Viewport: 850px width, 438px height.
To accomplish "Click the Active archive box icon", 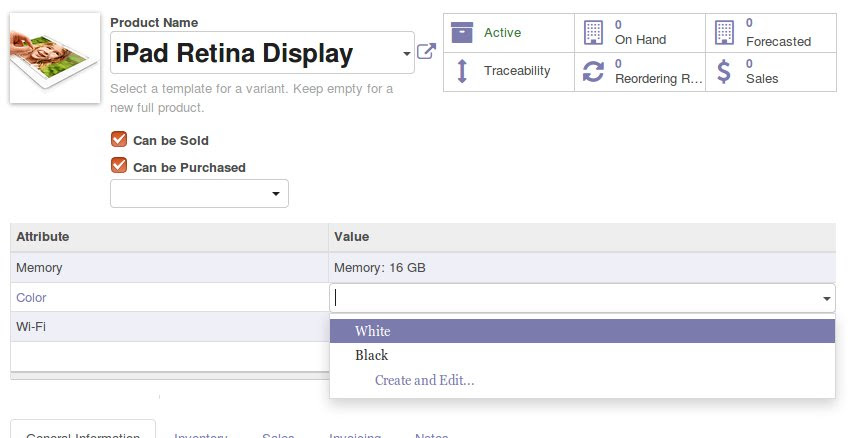I will tap(462, 33).
